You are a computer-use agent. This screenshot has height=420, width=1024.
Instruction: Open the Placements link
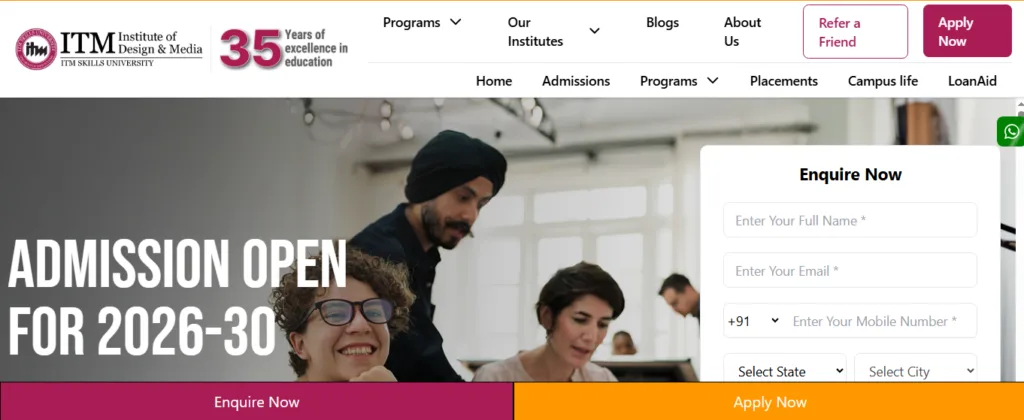pos(784,81)
